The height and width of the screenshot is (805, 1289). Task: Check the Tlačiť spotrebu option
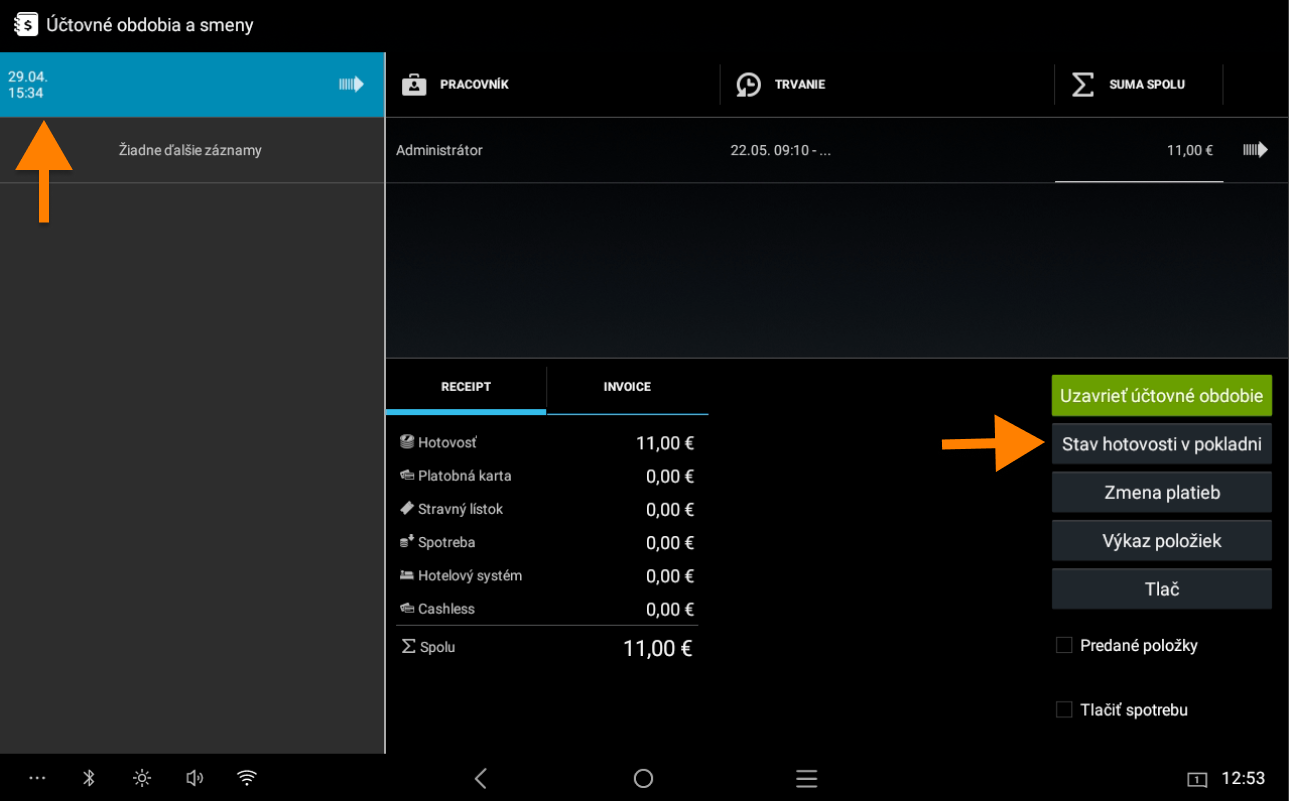pos(1064,710)
